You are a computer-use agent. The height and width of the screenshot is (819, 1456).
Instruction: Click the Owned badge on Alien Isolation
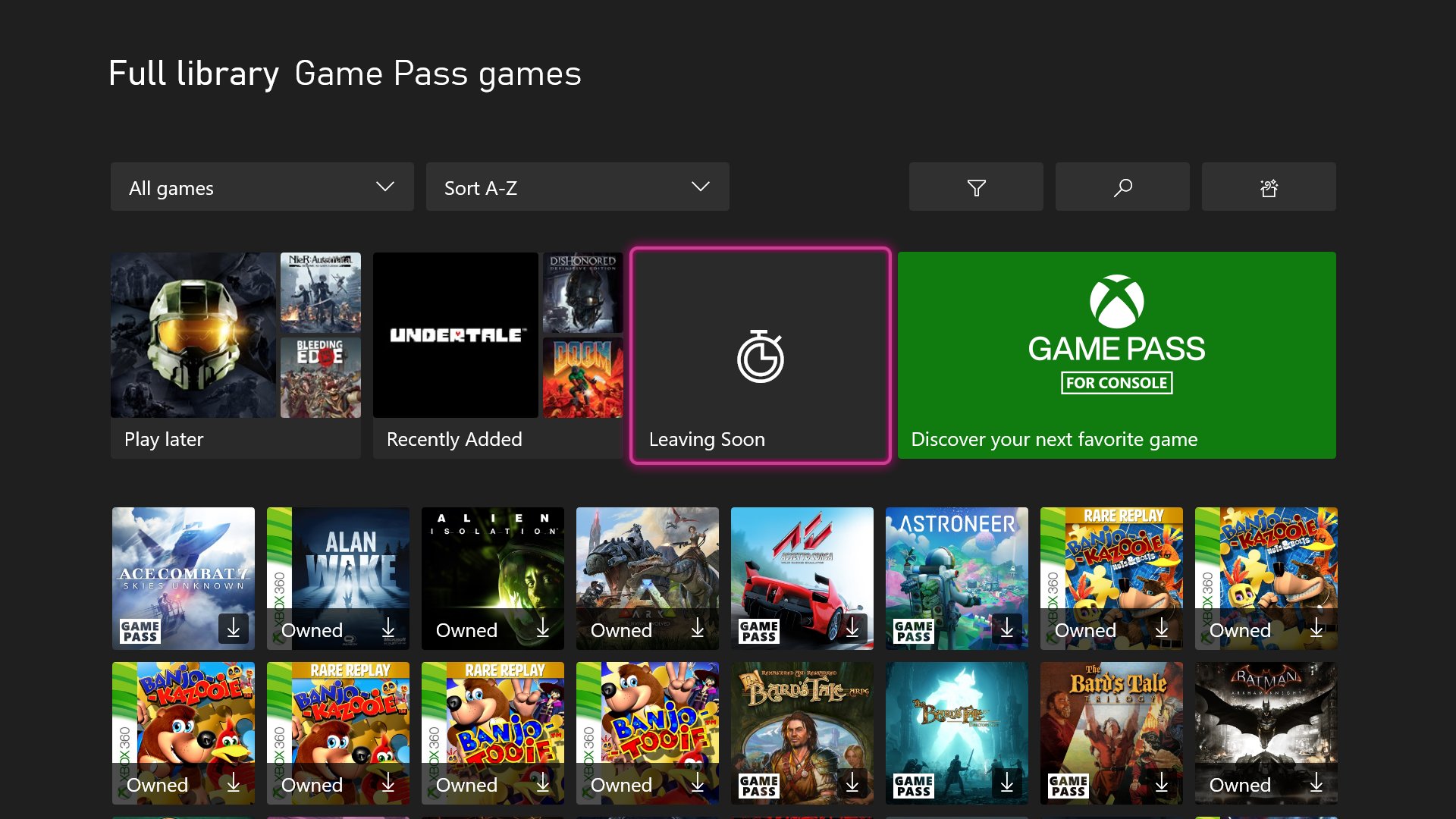click(x=466, y=629)
